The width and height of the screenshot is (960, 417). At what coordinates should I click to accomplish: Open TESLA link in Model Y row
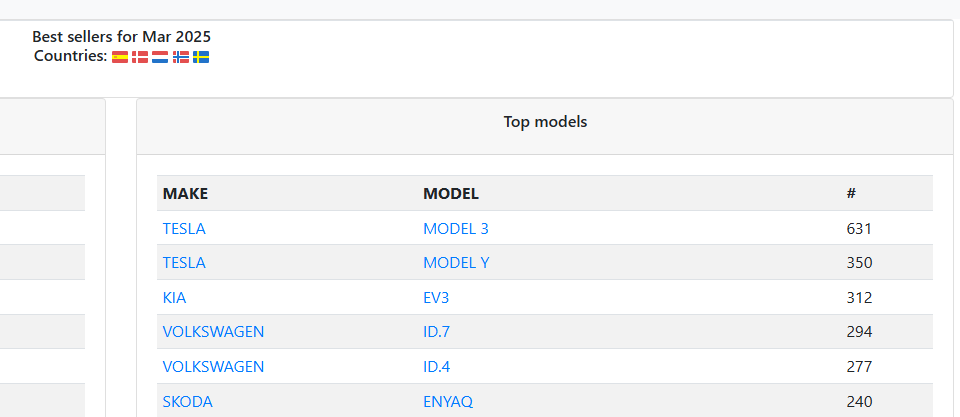(x=184, y=263)
